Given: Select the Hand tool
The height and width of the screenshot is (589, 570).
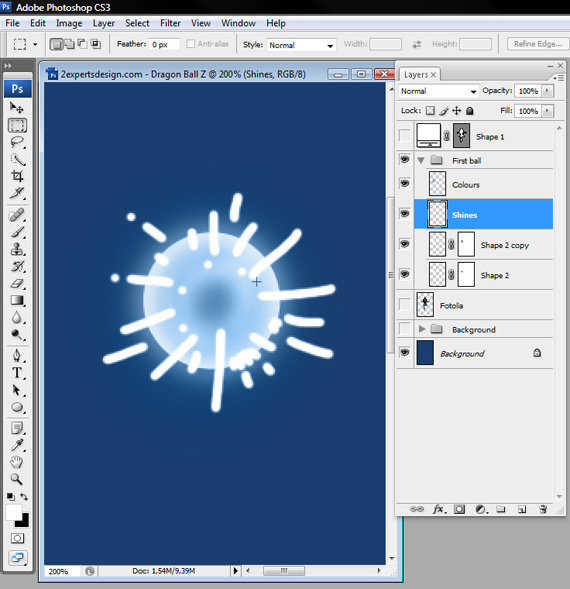Looking at the screenshot, I should coord(17,462).
